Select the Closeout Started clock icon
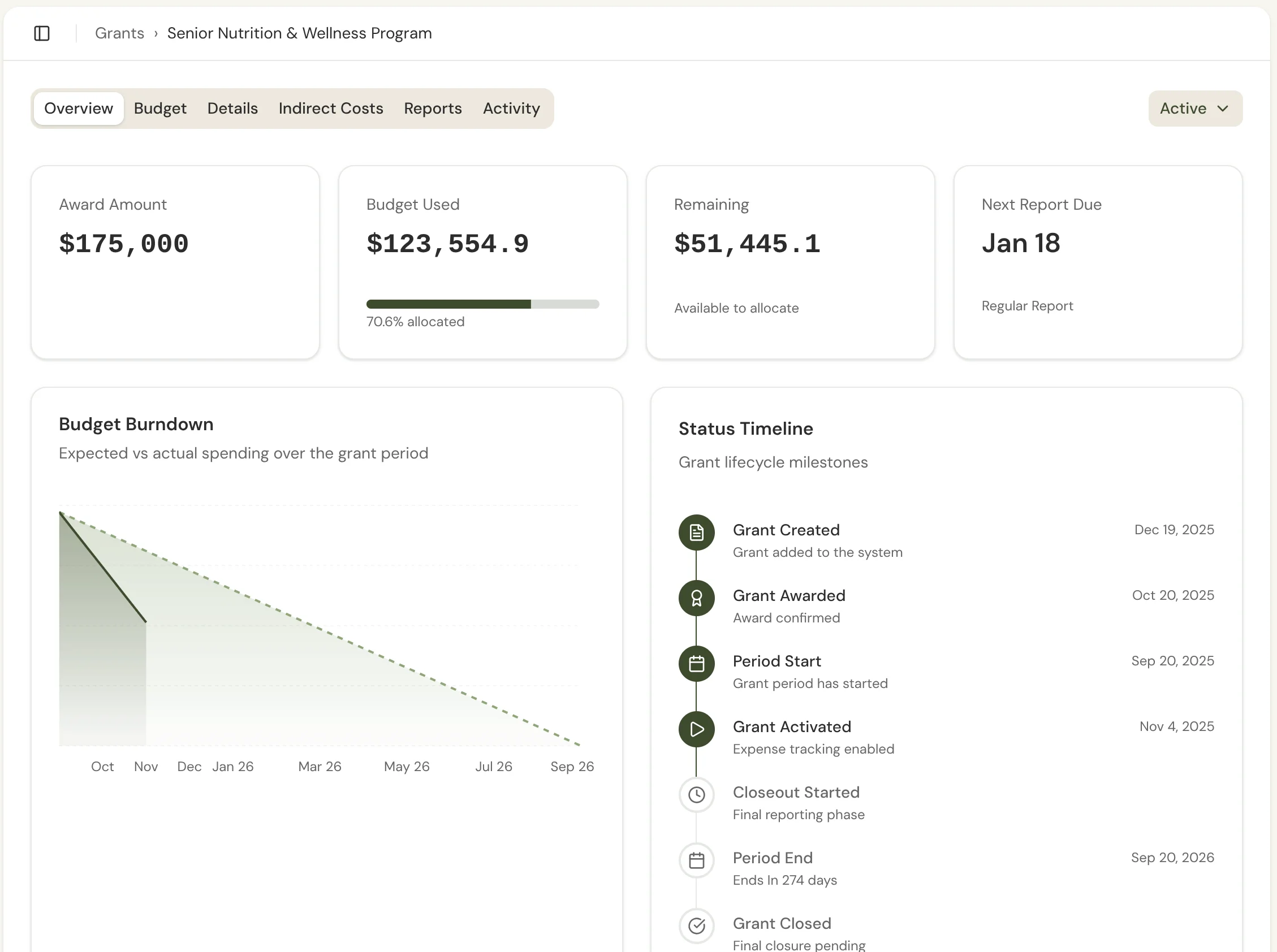This screenshot has height=952, width=1277. (x=696, y=795)
